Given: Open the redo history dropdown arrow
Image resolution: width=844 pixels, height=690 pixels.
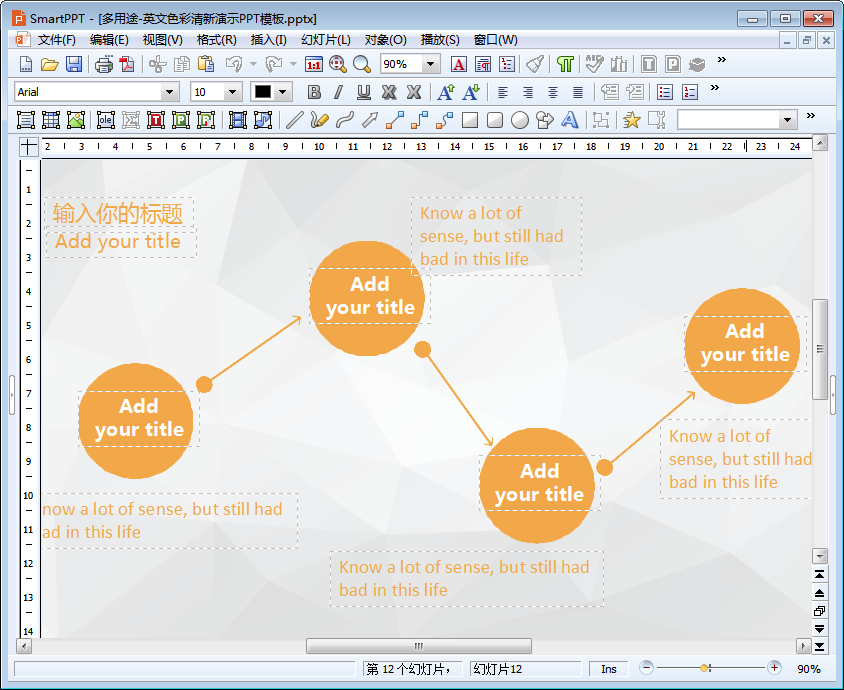Looking at the screenshot, I should pos(293,65).
